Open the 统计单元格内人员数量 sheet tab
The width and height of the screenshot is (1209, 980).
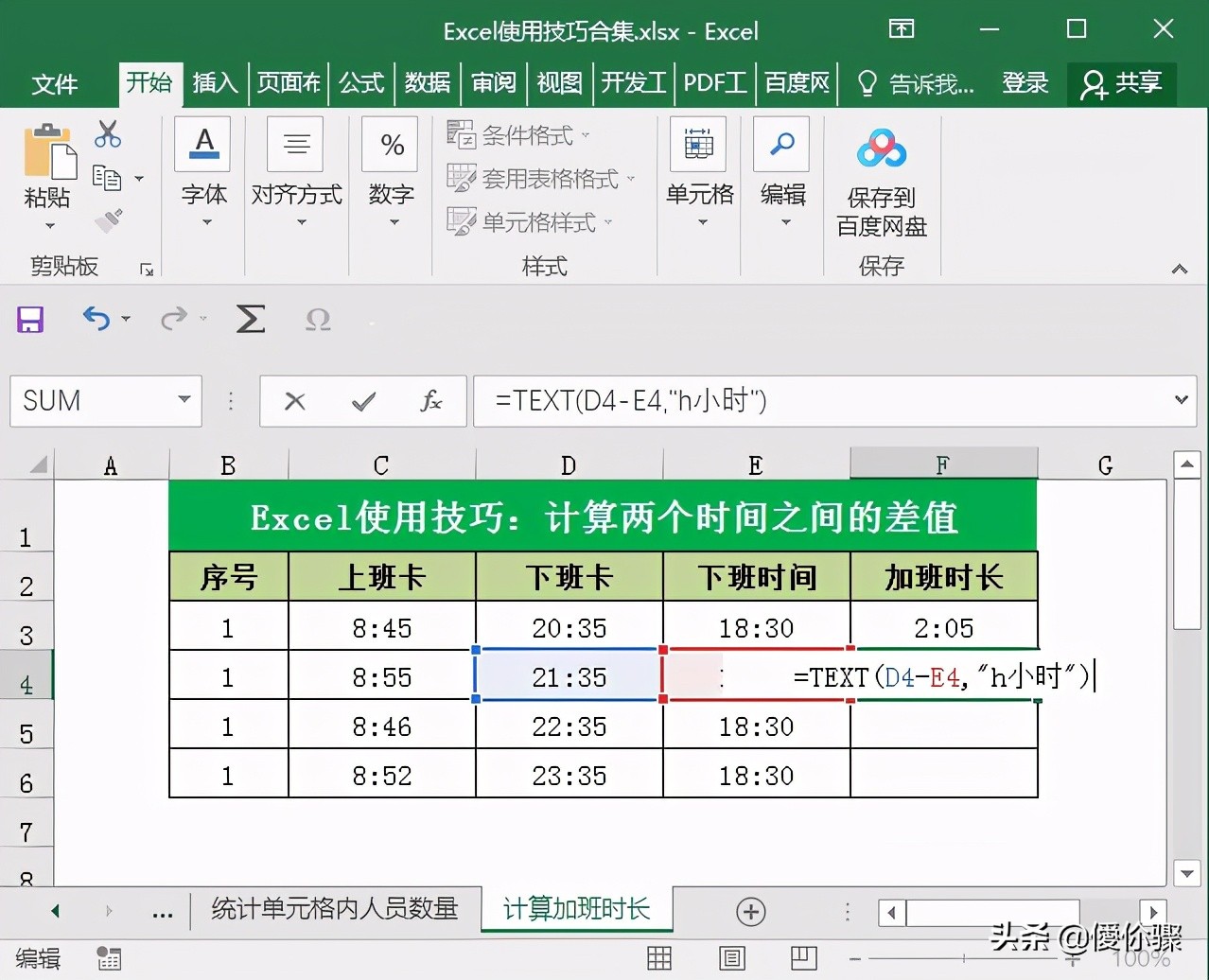[334, 909]
